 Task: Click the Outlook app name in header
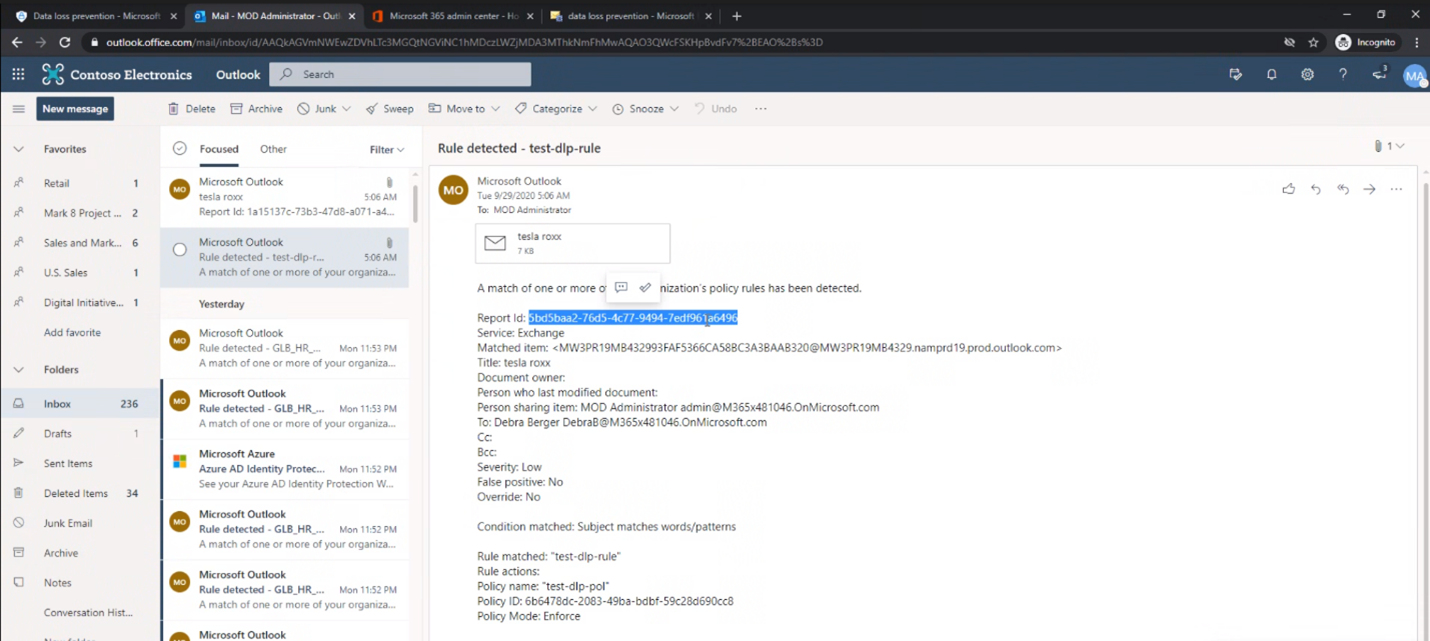tap(238, 75)
